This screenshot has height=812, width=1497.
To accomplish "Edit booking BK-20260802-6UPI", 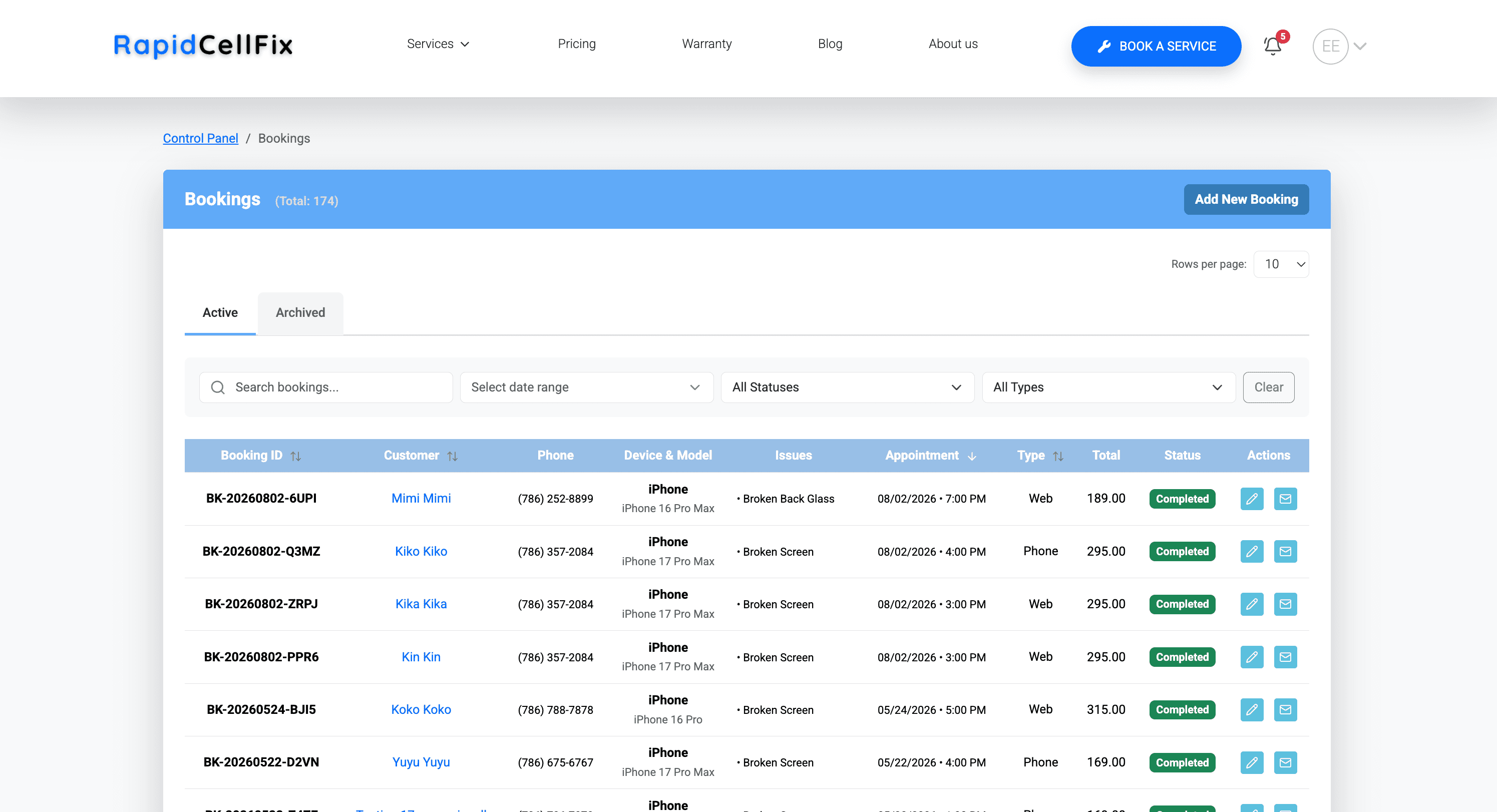I will [x=1252, y=499].
